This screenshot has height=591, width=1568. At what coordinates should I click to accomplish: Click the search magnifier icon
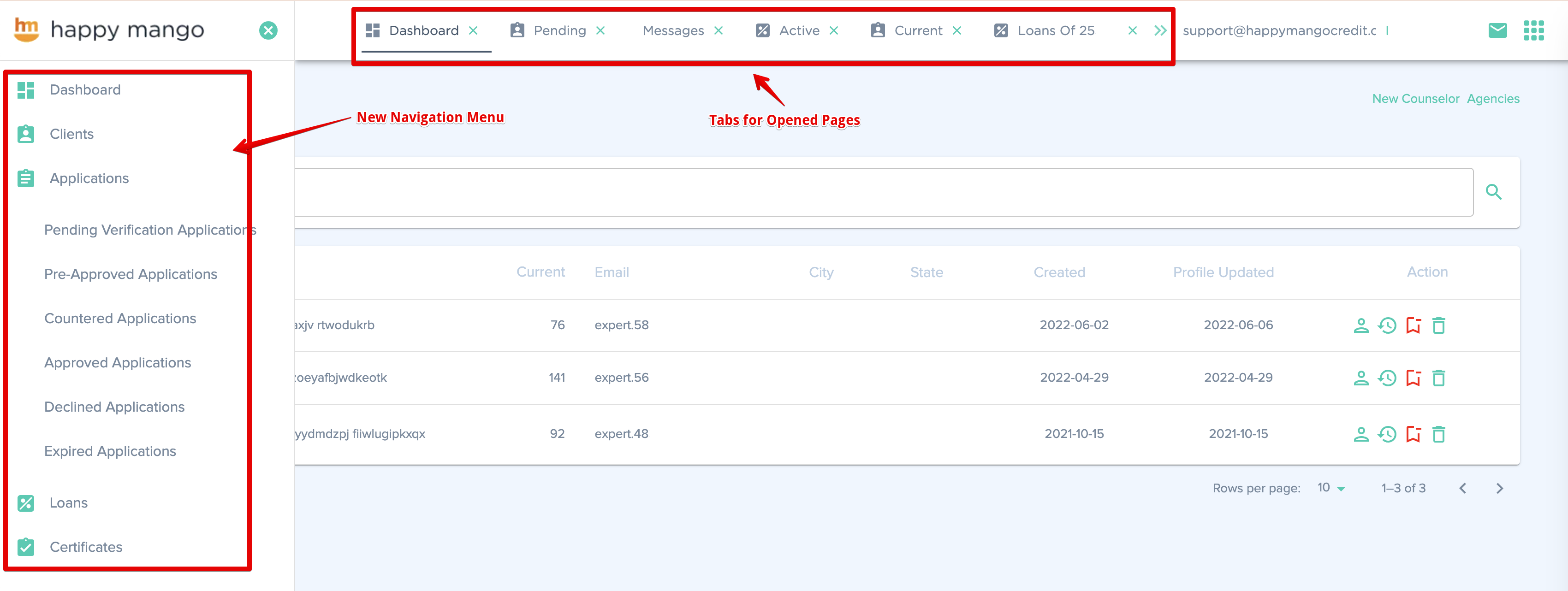point(1493,192)
